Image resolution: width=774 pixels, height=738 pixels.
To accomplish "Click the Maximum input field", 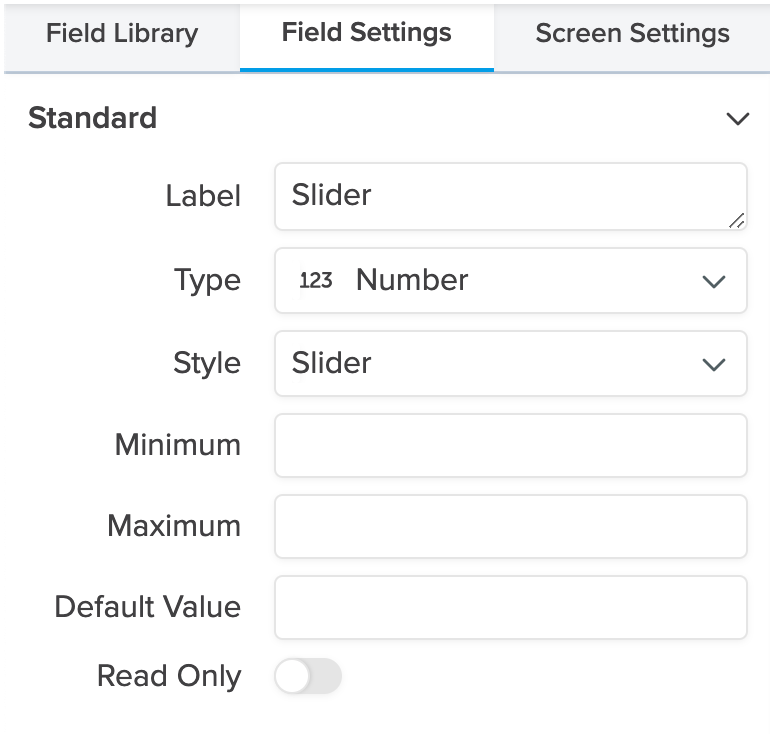I will point(511,526).
